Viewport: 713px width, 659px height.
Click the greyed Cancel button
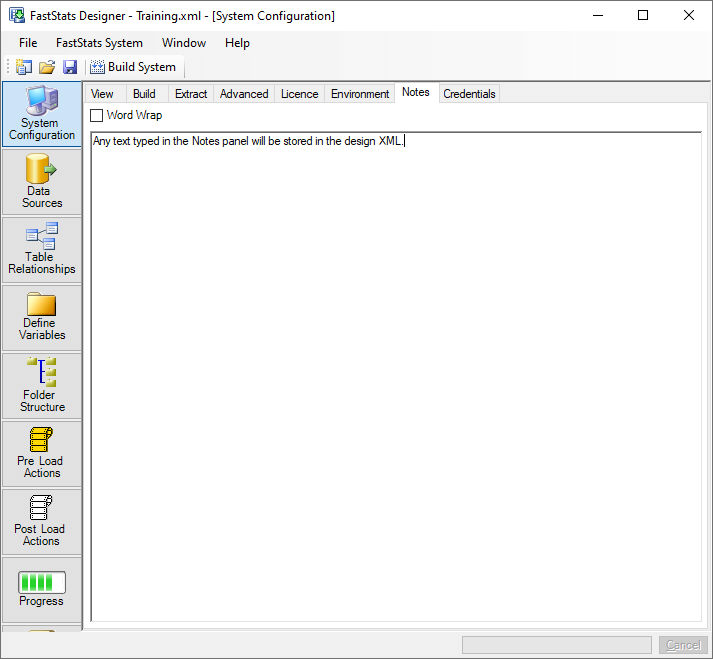[683, 645]
